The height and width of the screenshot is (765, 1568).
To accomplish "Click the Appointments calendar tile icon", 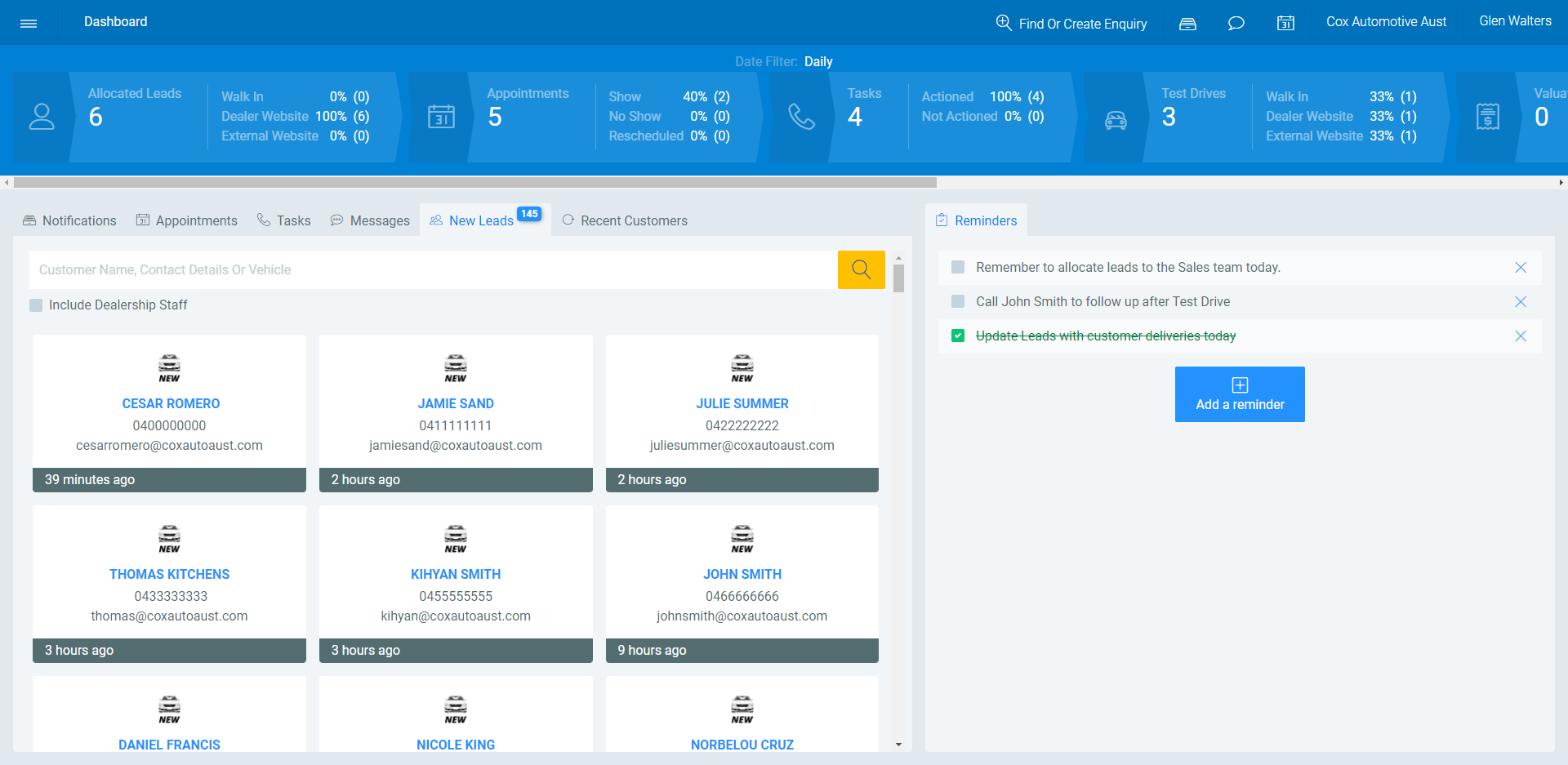I will [x=441, y=117].
